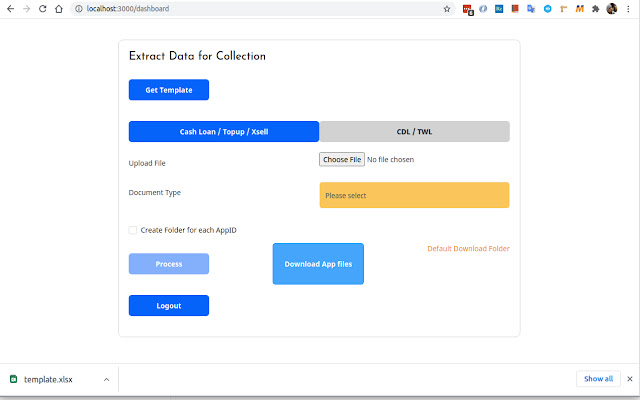The image size is (640, 400).
Task: Go back with the browser back arrow
Action: tap(11, 9)
